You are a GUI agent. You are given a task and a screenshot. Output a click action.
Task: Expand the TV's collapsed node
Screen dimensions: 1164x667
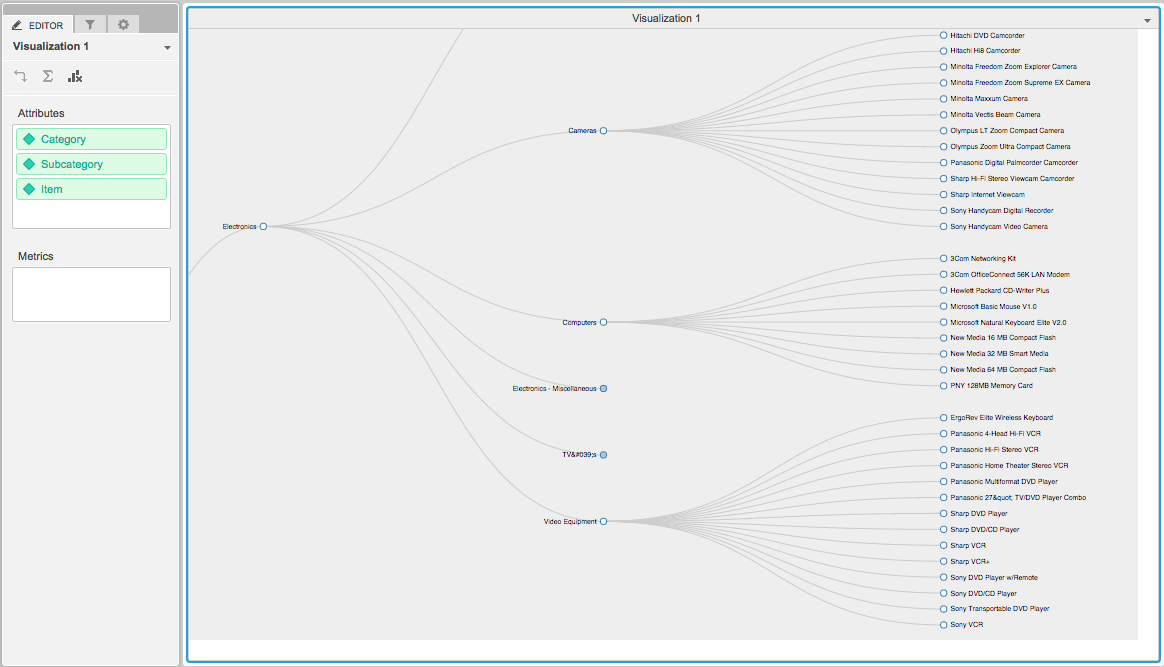(x=604, y=455)
